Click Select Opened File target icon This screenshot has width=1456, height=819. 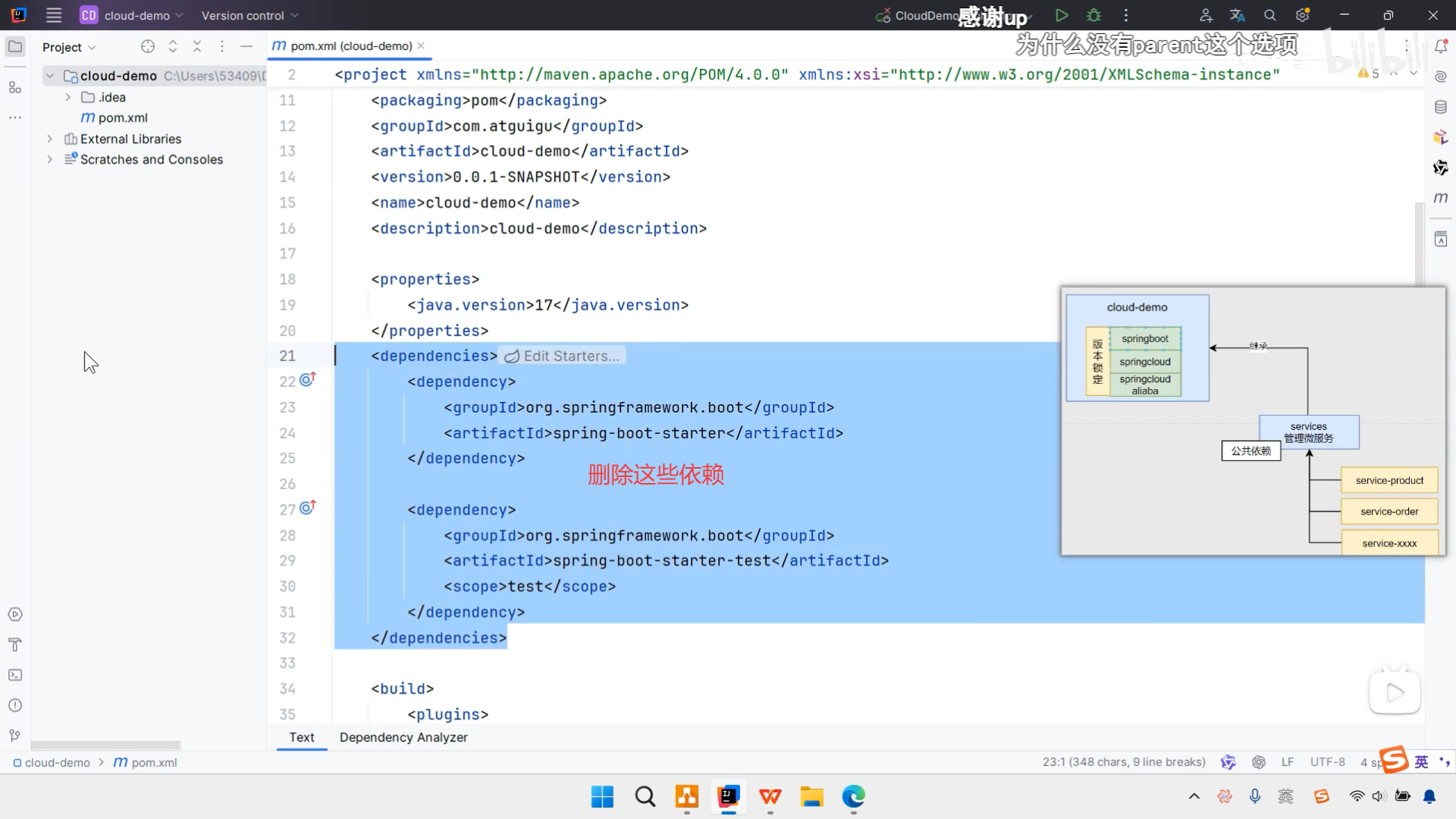(x=148, y=47)
